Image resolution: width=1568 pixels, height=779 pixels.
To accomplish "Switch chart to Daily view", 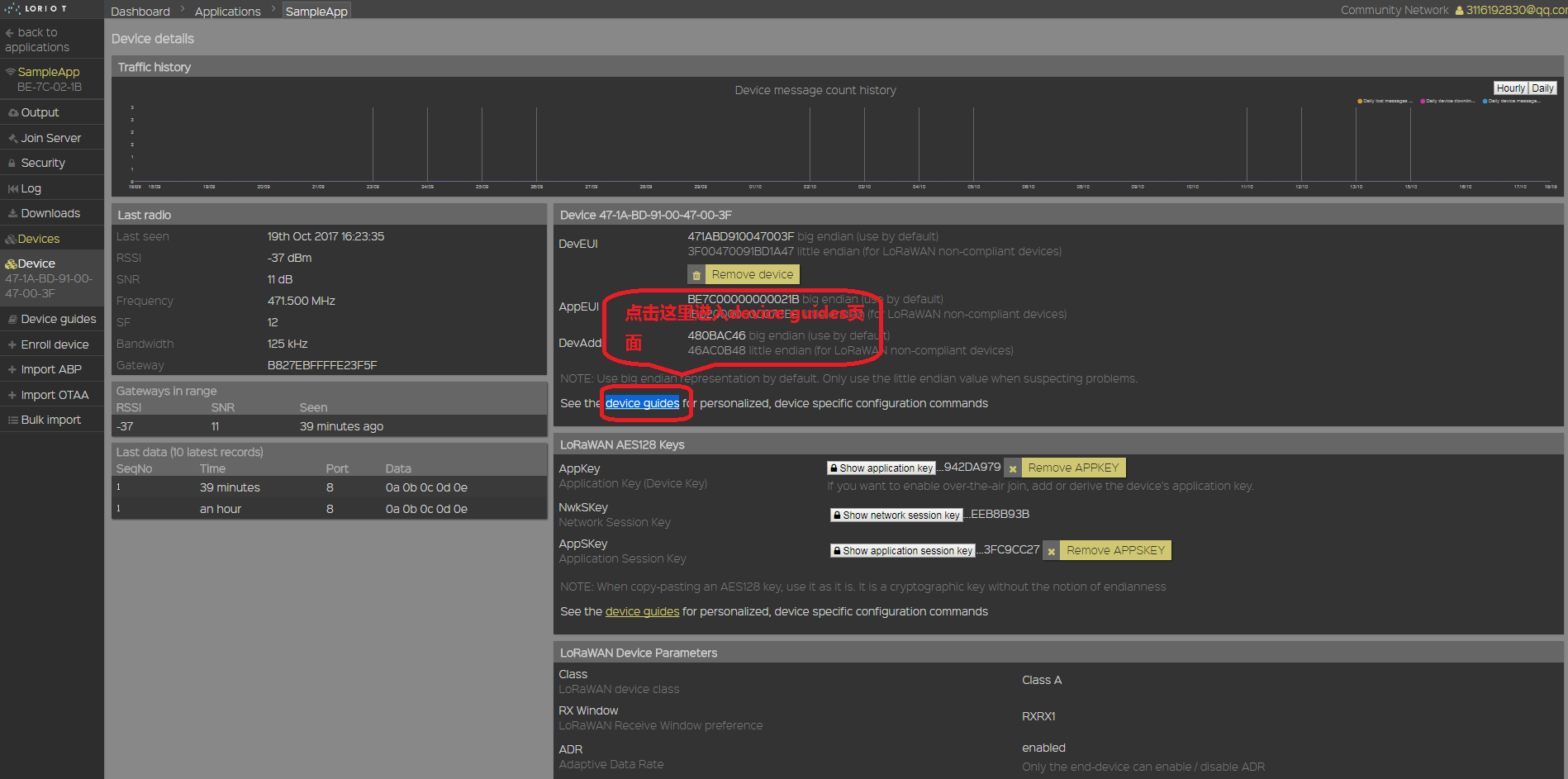I will pyautogui.click(x=1542, y=88).
